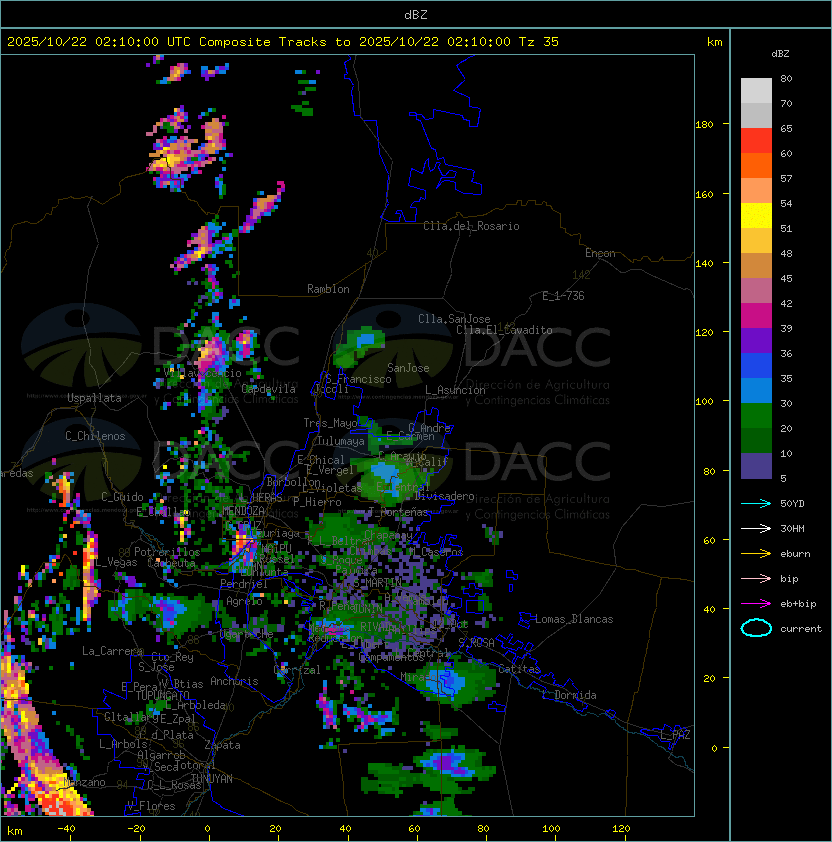
Task: Click the cyan 'current' ellipse legend symbol
Action: tap(756, 628)
